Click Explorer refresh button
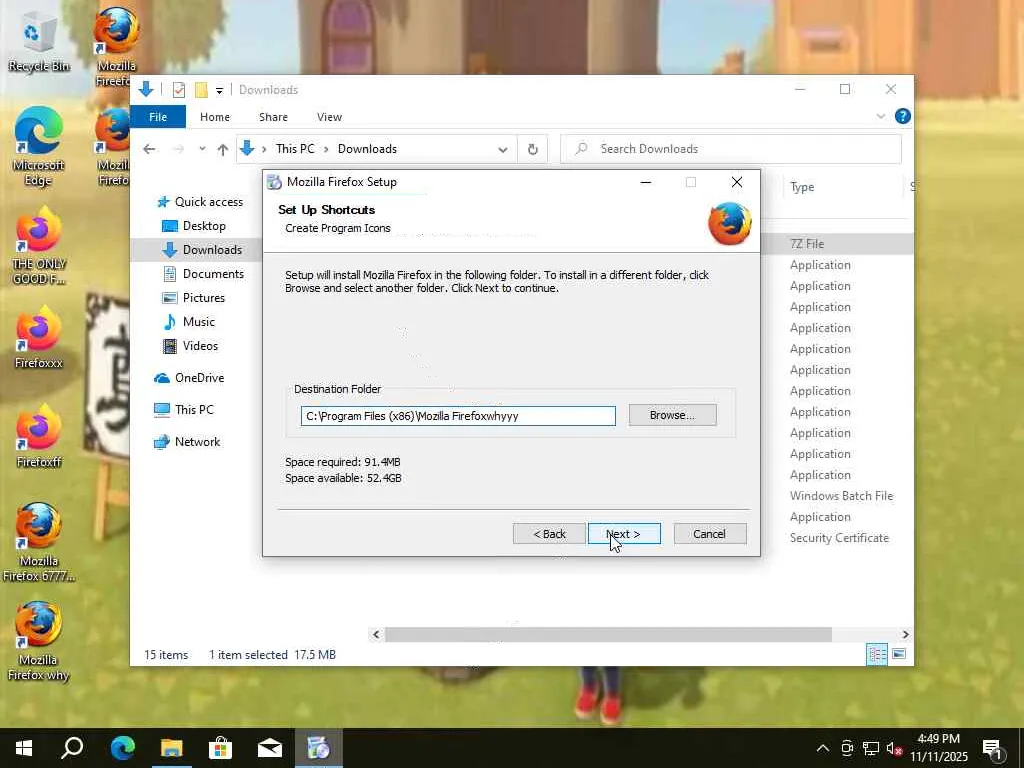This screenshot has width=1024, height=768. point(533,149)
